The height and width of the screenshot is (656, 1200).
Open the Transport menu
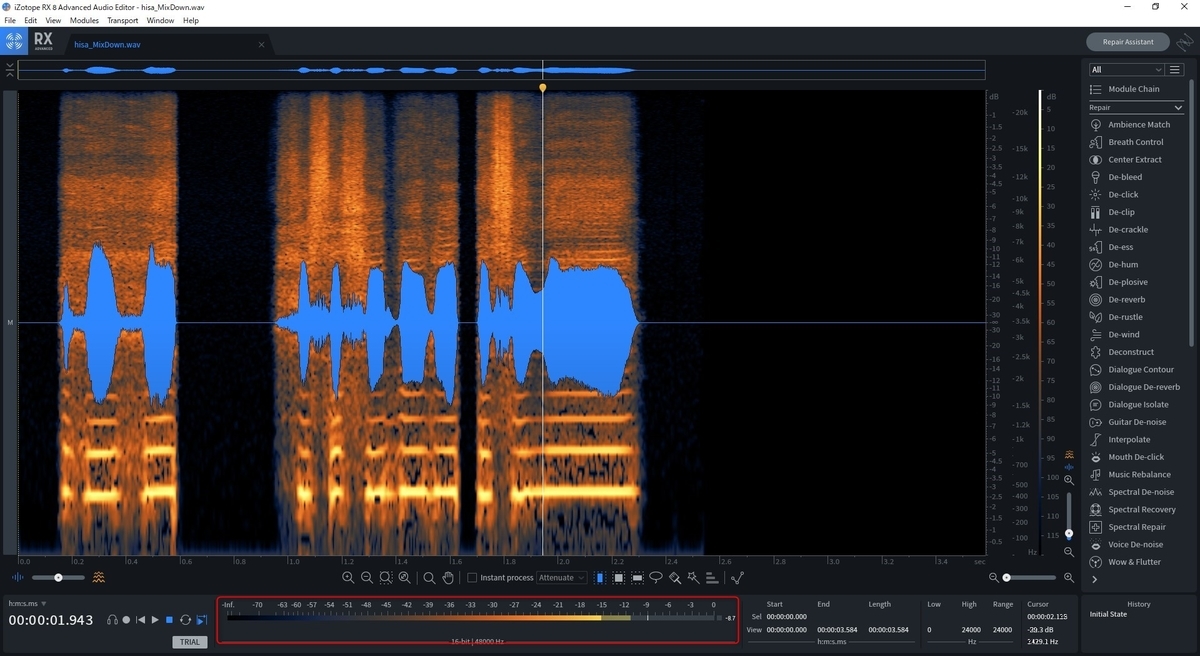122,20
